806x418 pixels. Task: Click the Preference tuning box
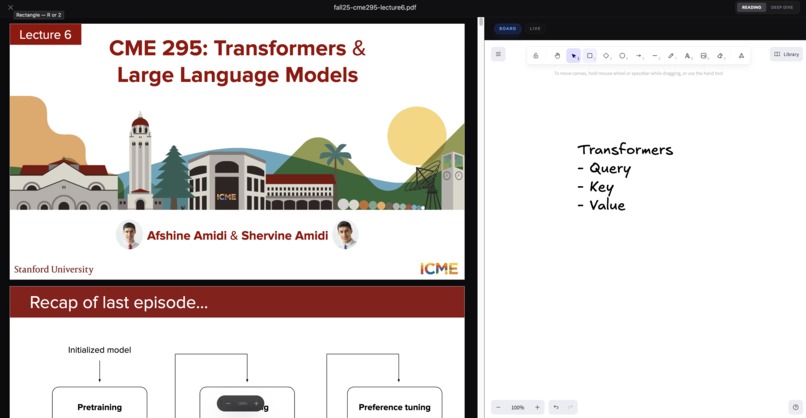tap(395, 403)
